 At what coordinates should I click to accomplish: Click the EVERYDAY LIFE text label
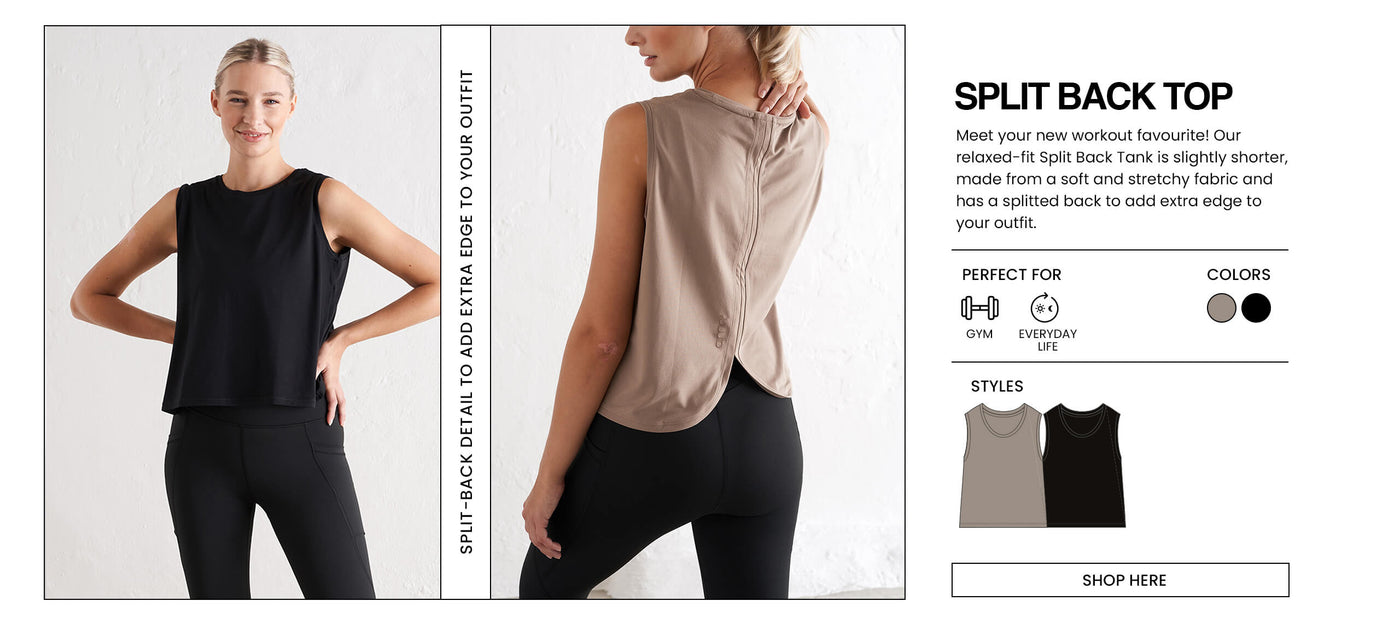pyautogui.click(x=1047, y=340)
